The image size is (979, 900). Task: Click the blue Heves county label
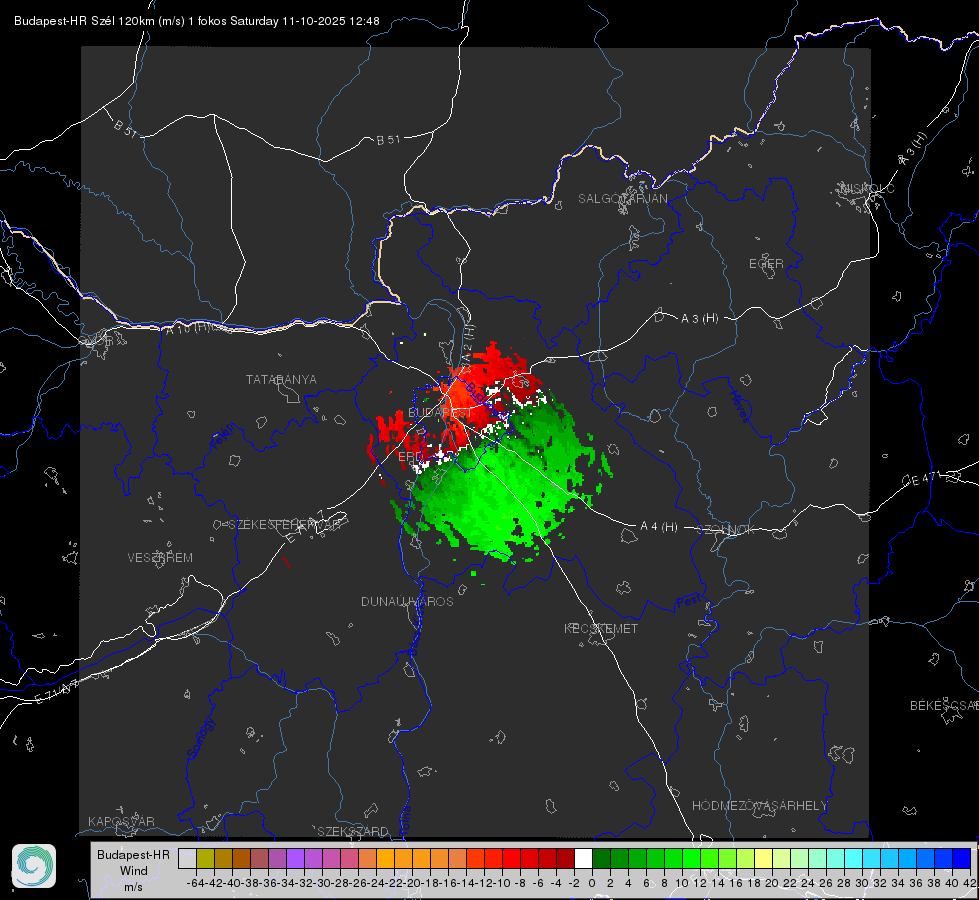740,406
